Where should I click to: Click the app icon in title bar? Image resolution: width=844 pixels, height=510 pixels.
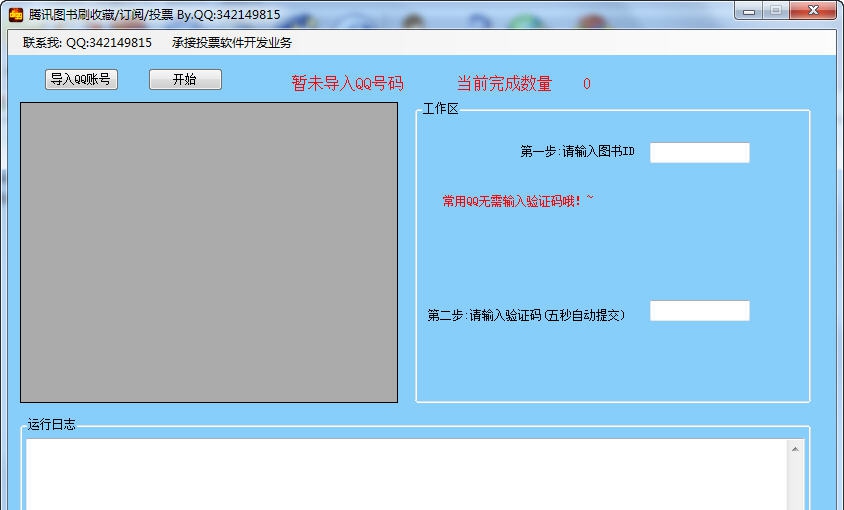coord(16,15)
